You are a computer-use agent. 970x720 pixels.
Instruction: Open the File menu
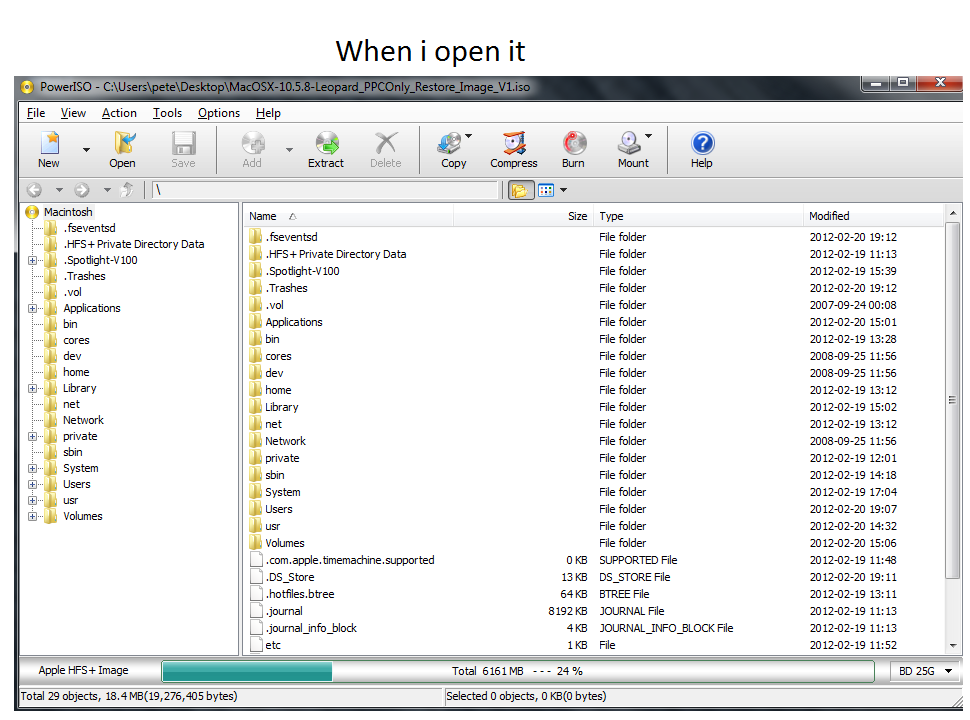36,113
